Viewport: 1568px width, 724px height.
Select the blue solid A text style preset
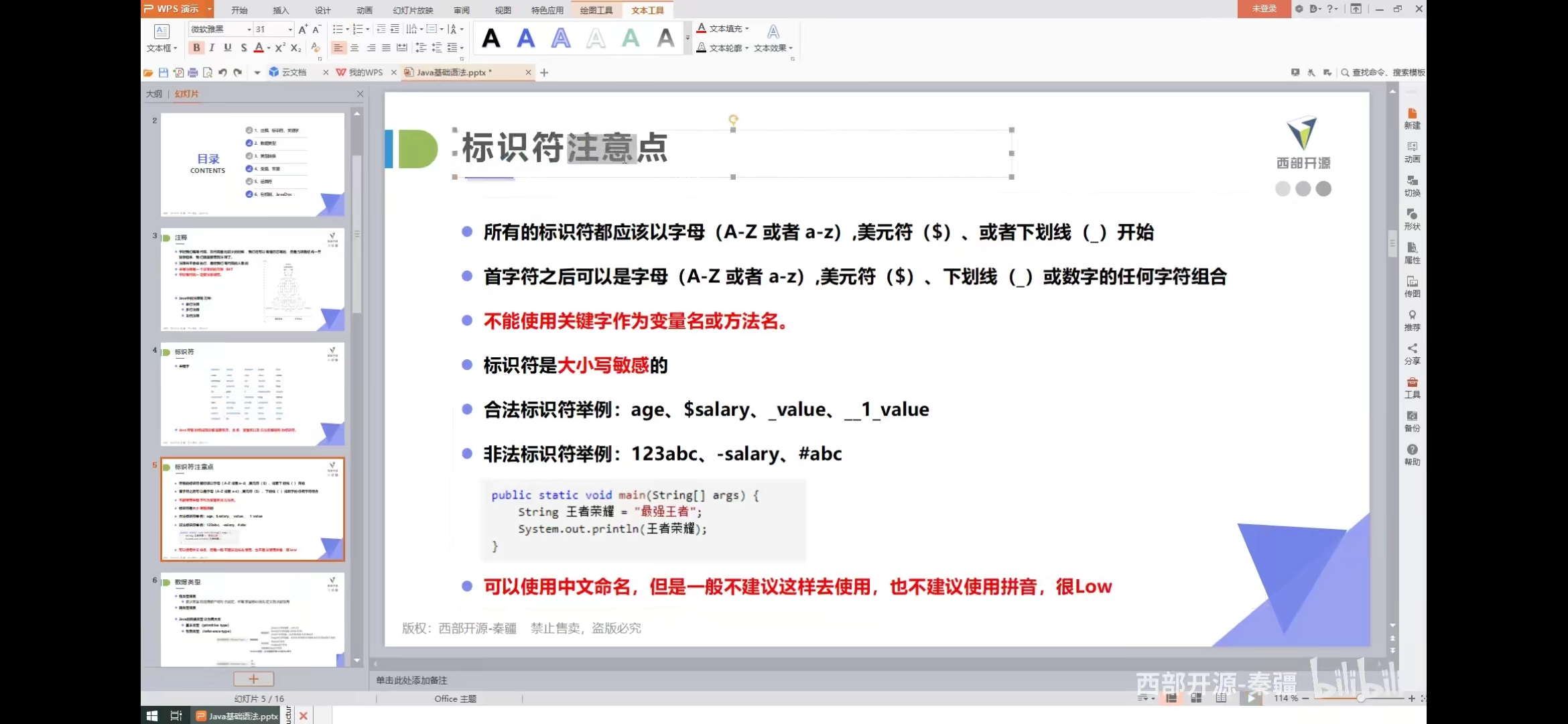point(526,38)
